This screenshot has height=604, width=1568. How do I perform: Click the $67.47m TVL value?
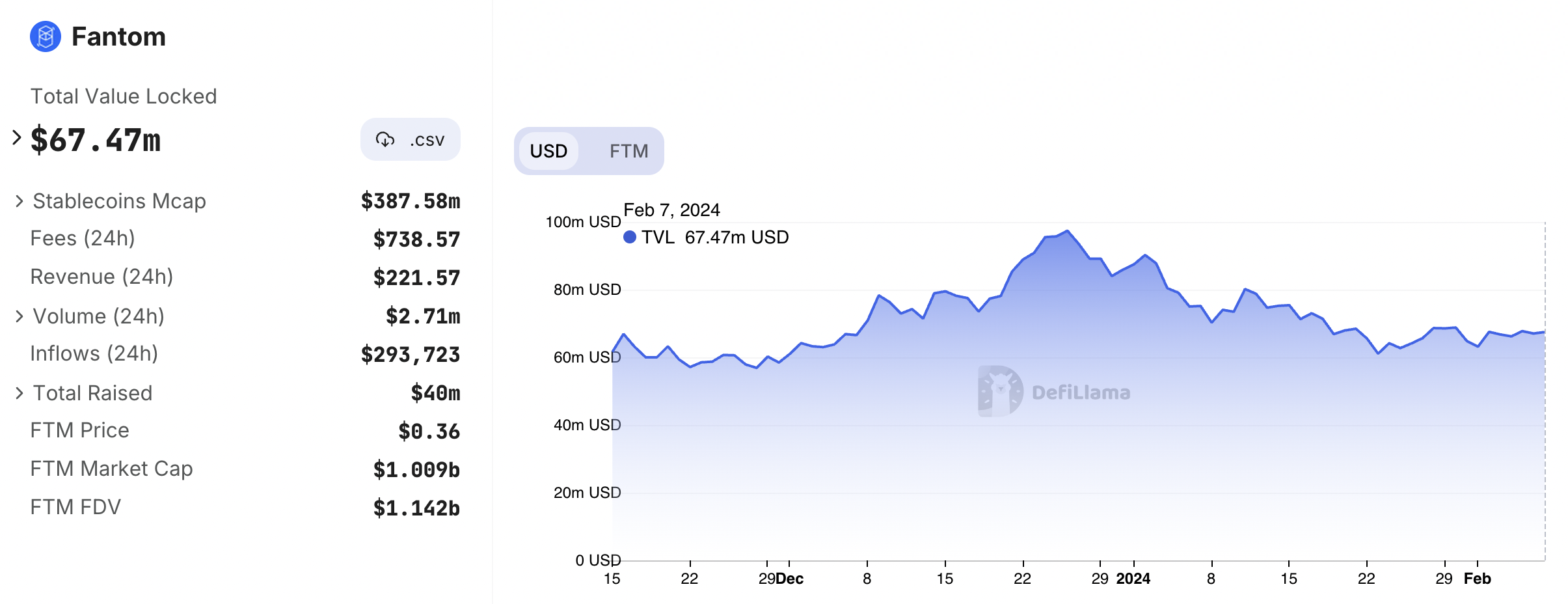[x=96, y=140]
